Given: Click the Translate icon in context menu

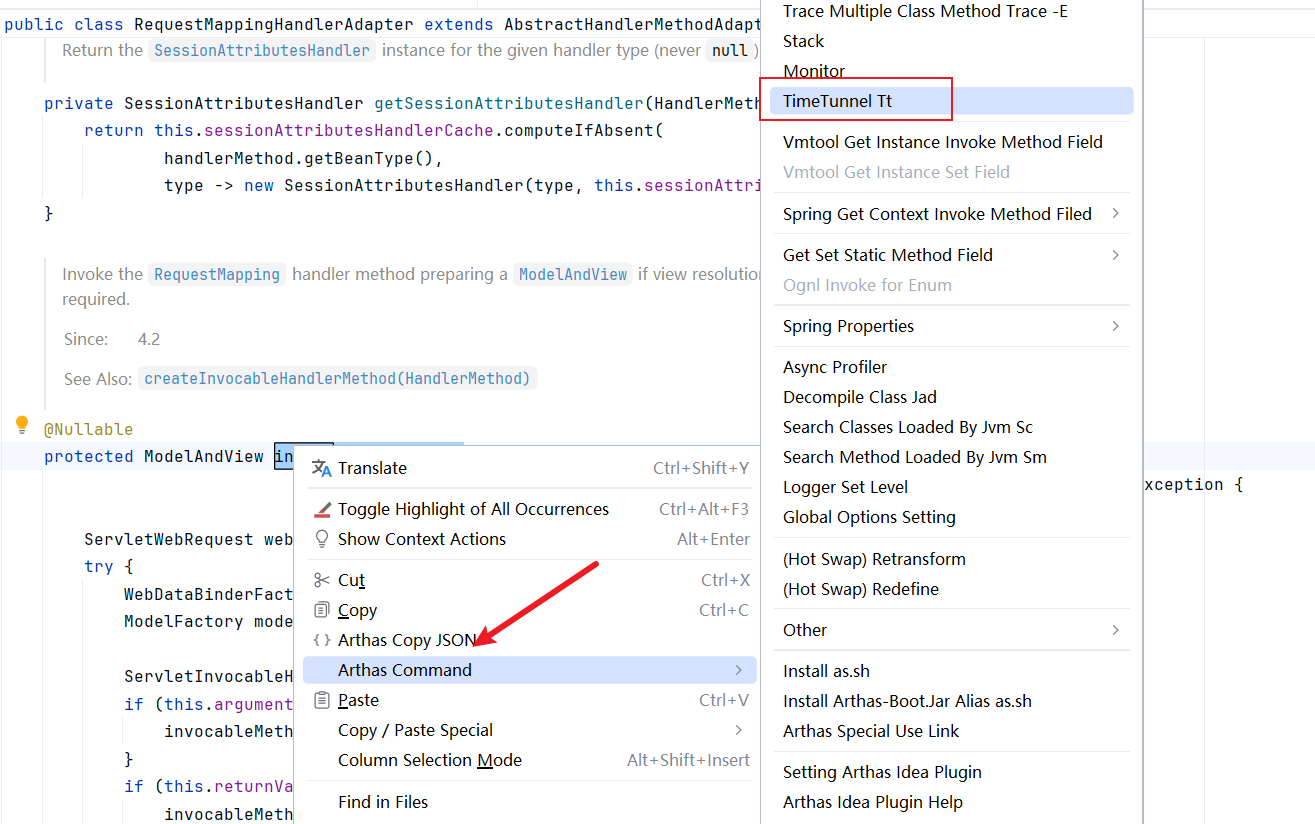Looking at the screenshot, I should pos(321,468).
